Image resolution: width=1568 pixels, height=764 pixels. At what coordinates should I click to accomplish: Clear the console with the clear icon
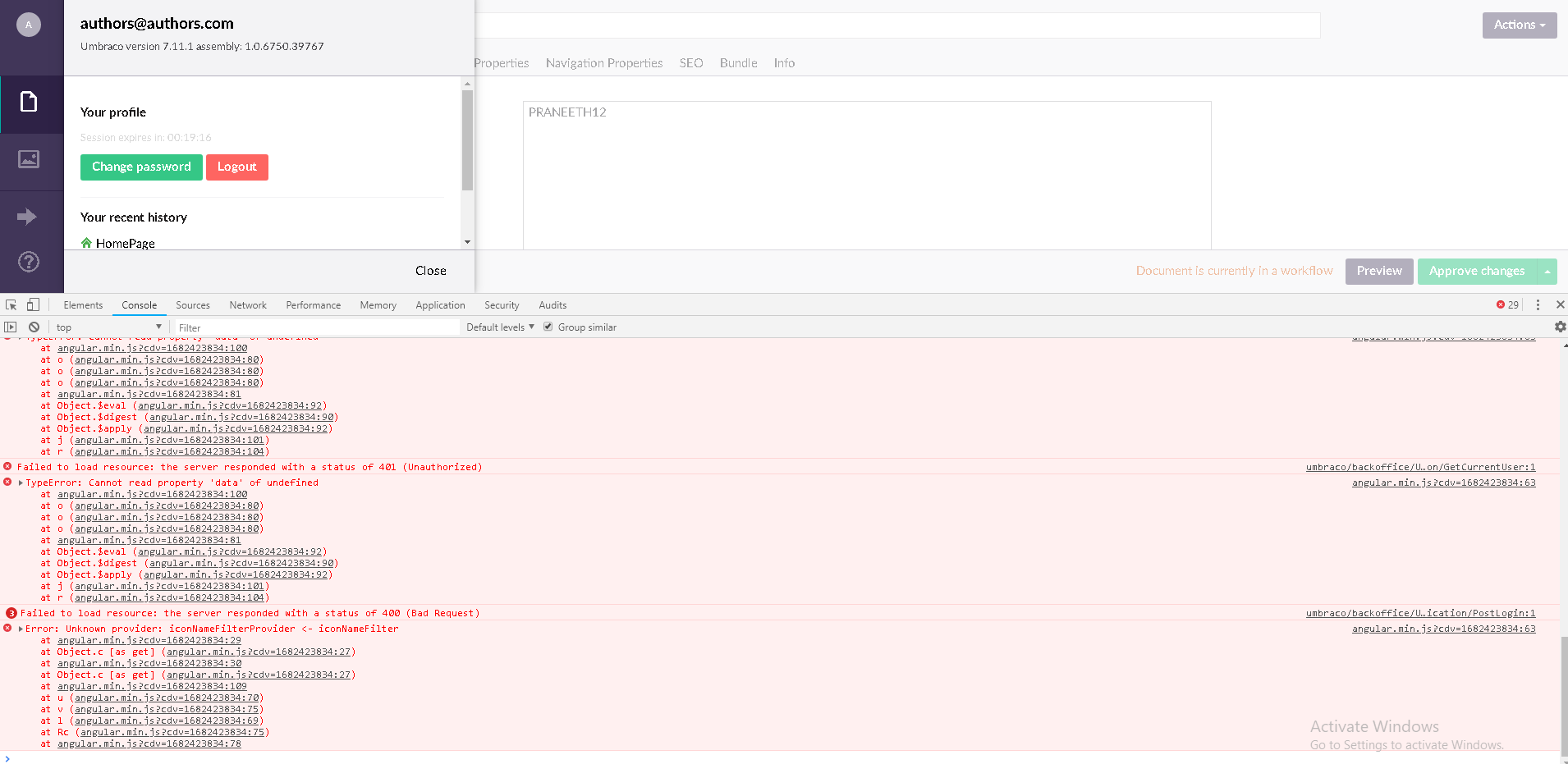tap(34, 327)
